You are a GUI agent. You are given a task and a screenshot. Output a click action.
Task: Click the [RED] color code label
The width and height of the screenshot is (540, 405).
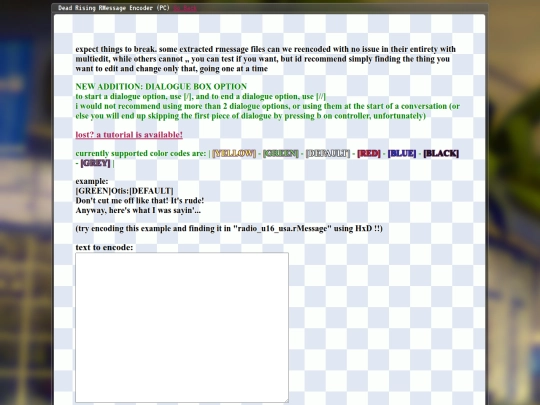(x=369, y=153)
